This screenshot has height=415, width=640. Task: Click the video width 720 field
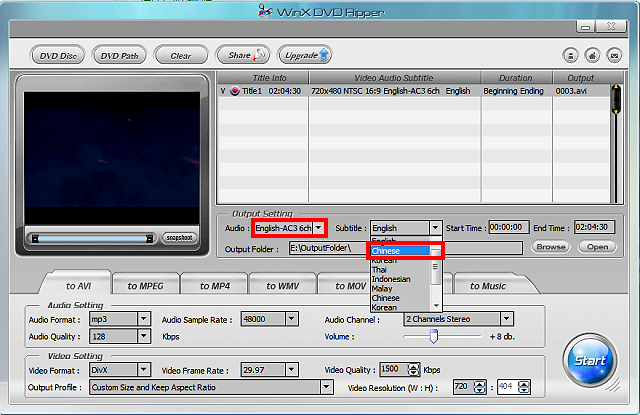pos(464,387)
